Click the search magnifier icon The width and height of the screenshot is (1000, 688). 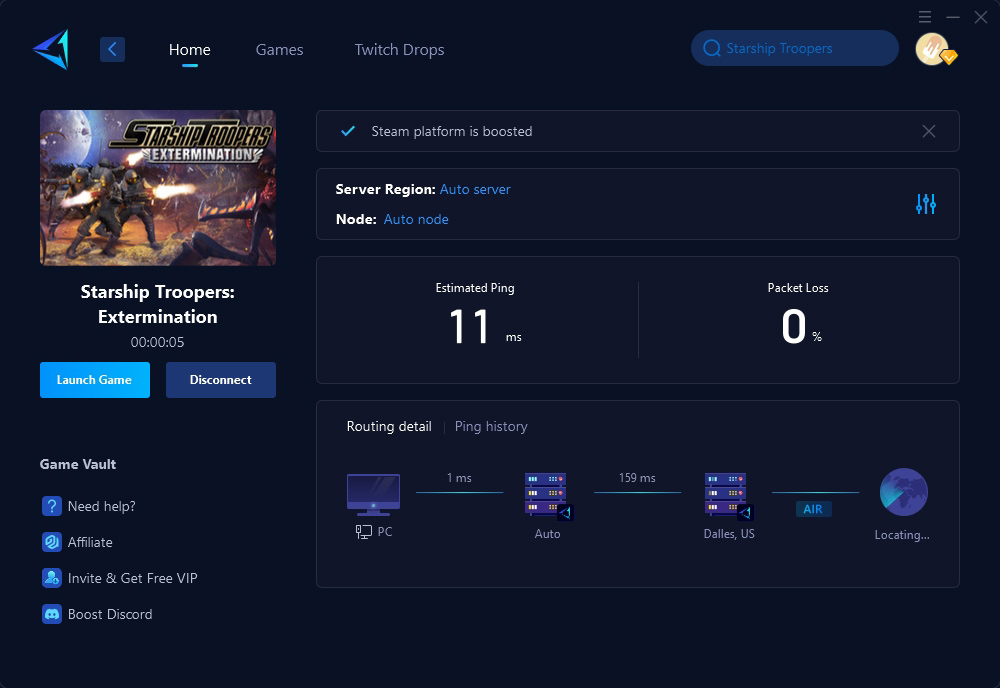[x=712, y=48]
